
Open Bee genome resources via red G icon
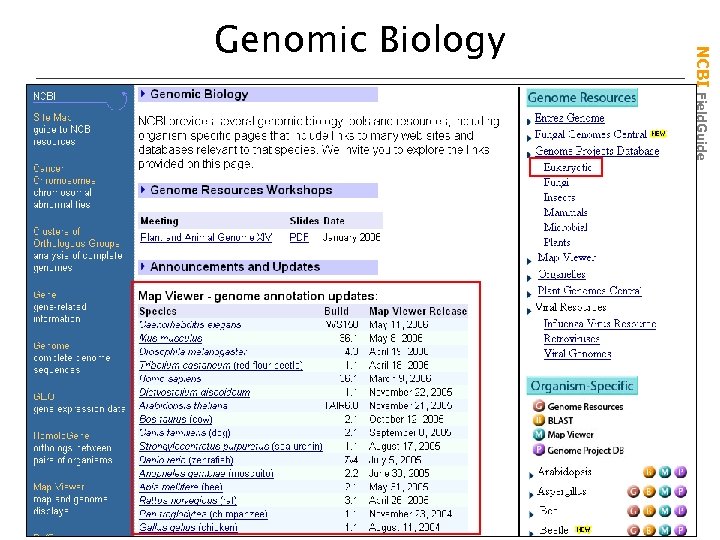click(633, 511)
